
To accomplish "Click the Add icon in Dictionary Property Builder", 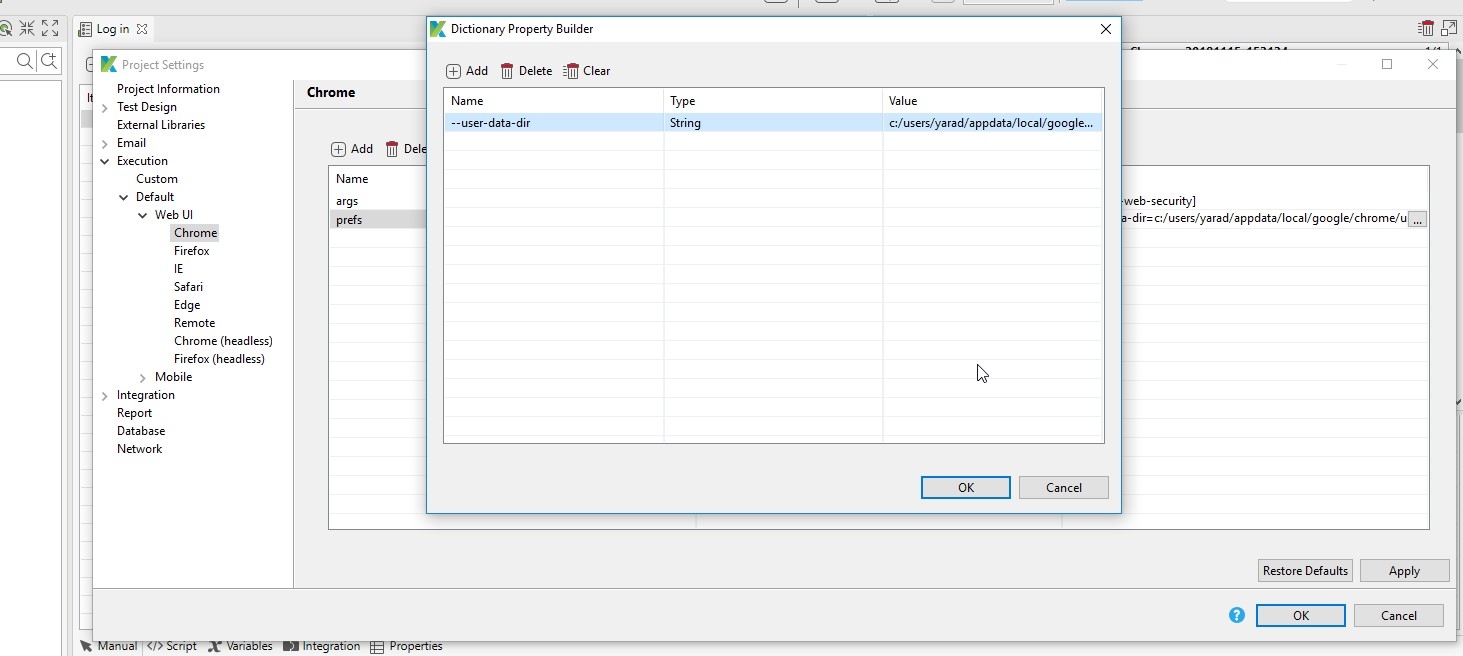I will pos(454,71).
